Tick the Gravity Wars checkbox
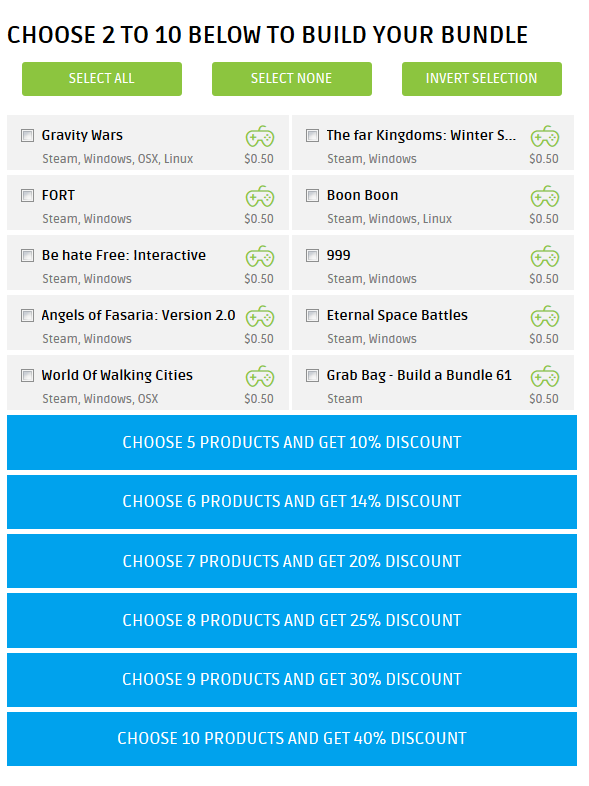Viewport: 589px width, 786px height. (x=28, y=135)
